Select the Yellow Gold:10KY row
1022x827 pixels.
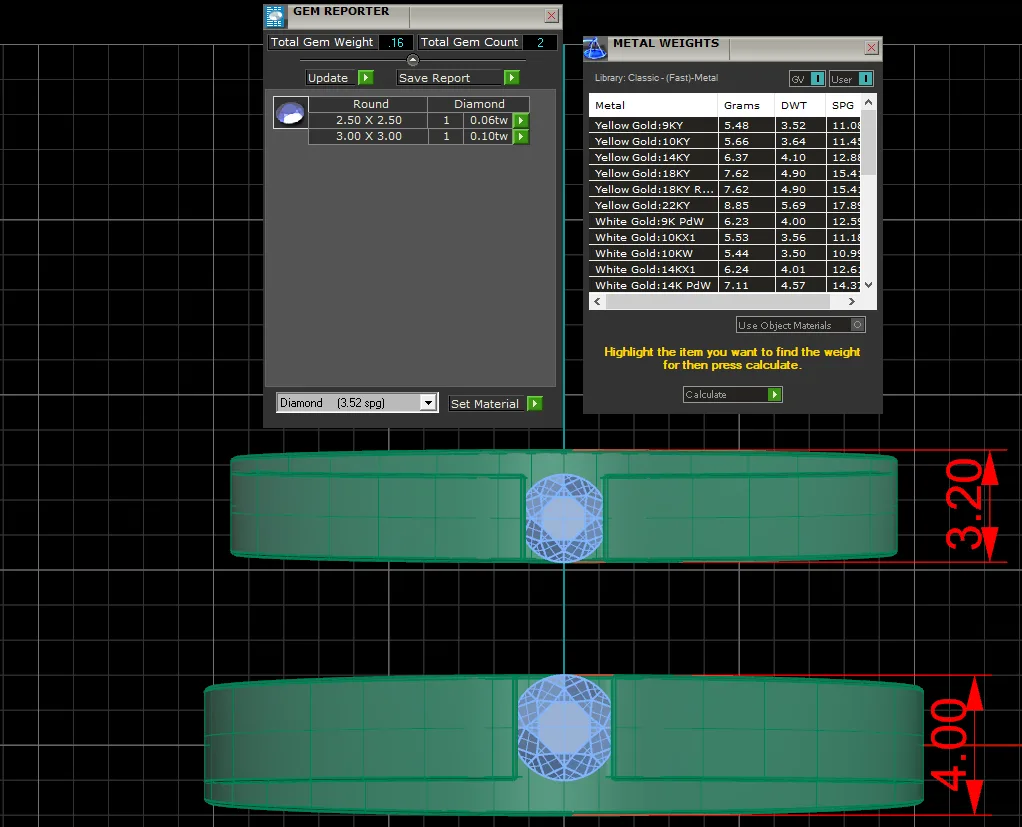pos(725,141)
